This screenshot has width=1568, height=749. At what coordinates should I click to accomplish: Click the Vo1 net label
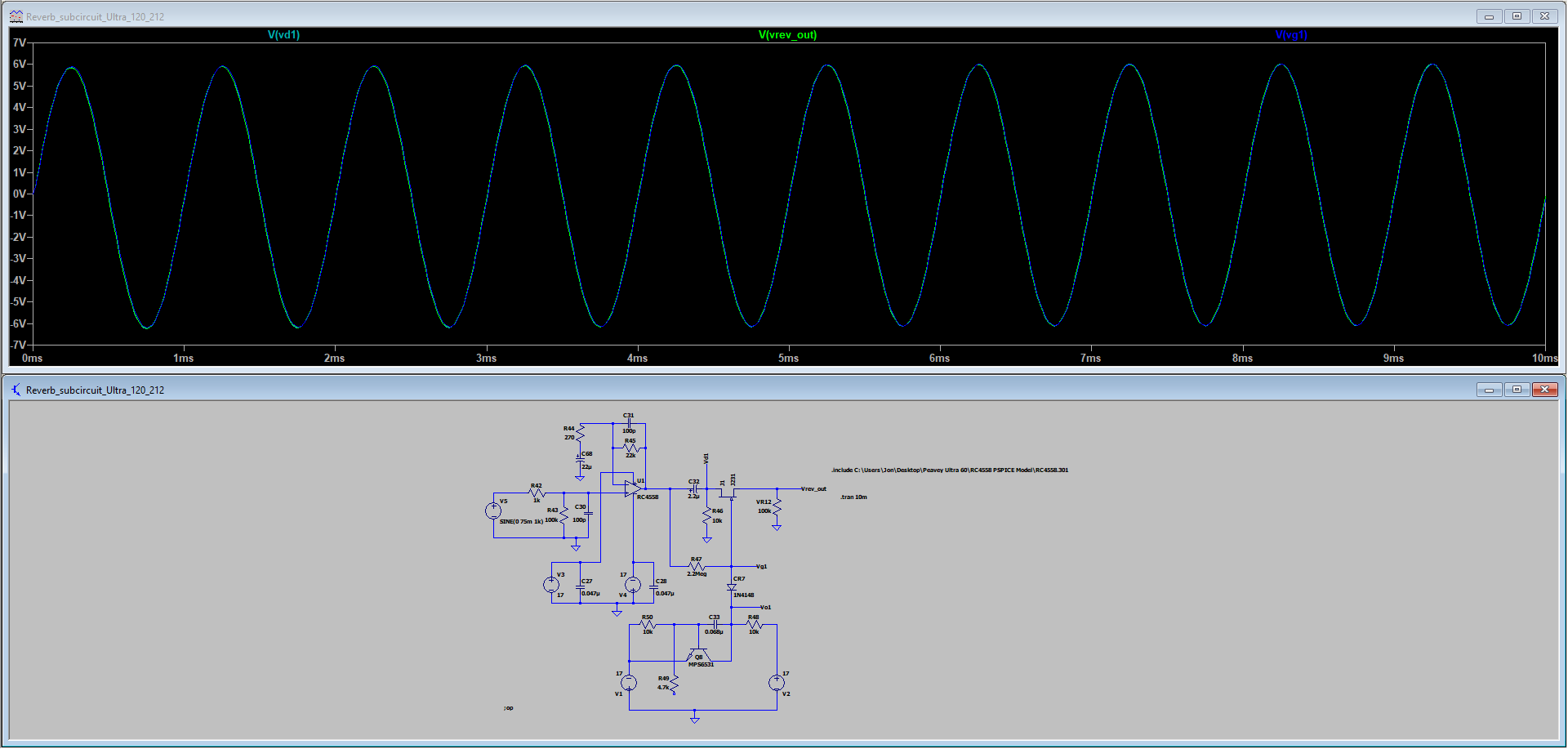765,607
